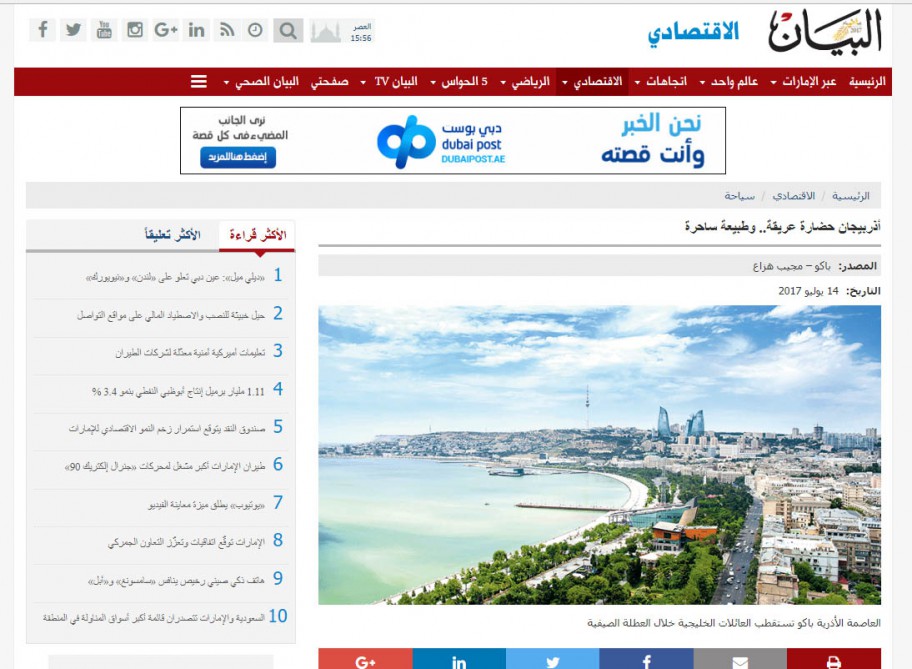Click the اضغط هنا للمزيد banner button
The width and height of the screenshot is (912, 669).
point(238,158)
